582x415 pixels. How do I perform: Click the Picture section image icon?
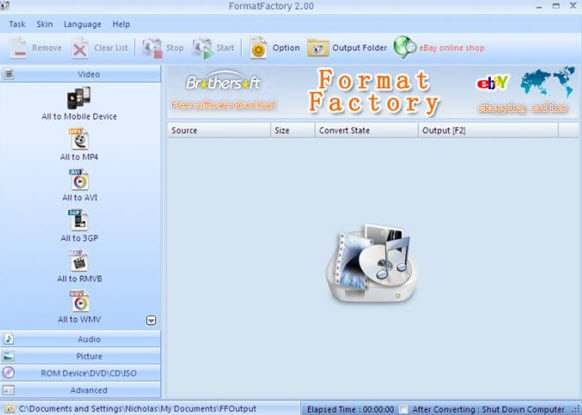click(x=9, y=356)
